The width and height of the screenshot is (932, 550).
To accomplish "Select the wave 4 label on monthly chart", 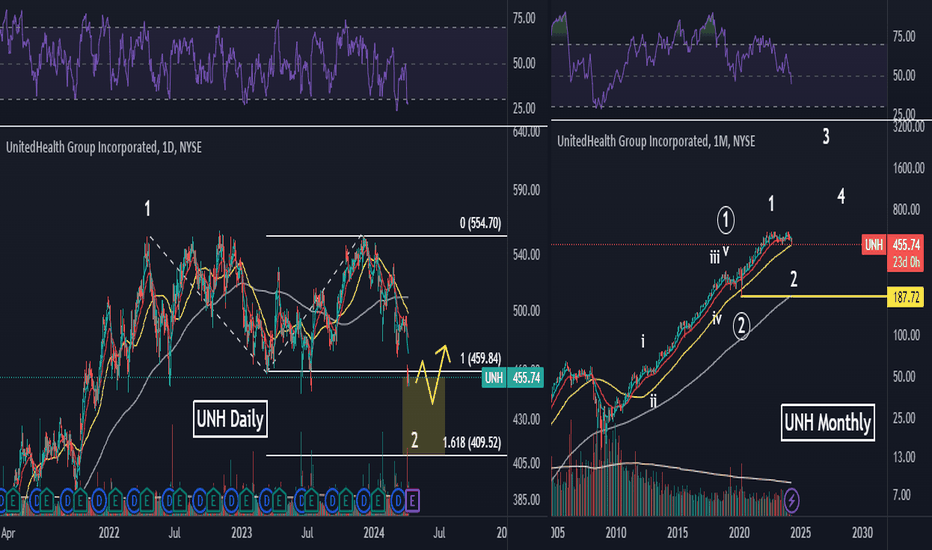I will tap(841, 196).
